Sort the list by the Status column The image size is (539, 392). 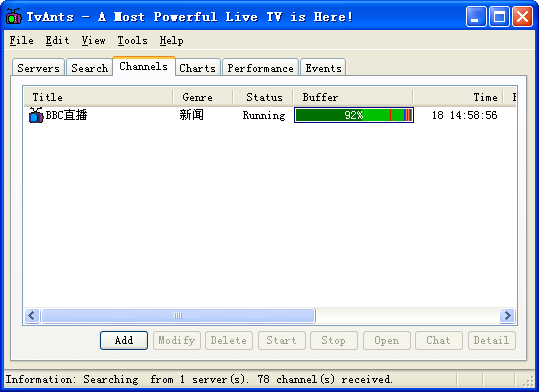pyautogui.click(x=264, y=97)
